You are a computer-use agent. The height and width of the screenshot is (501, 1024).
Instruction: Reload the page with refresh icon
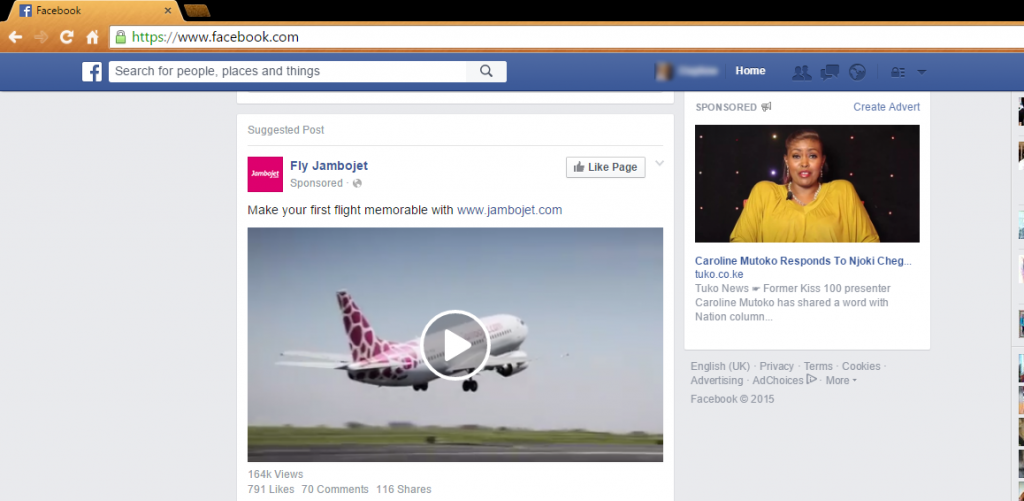point(67,37)
